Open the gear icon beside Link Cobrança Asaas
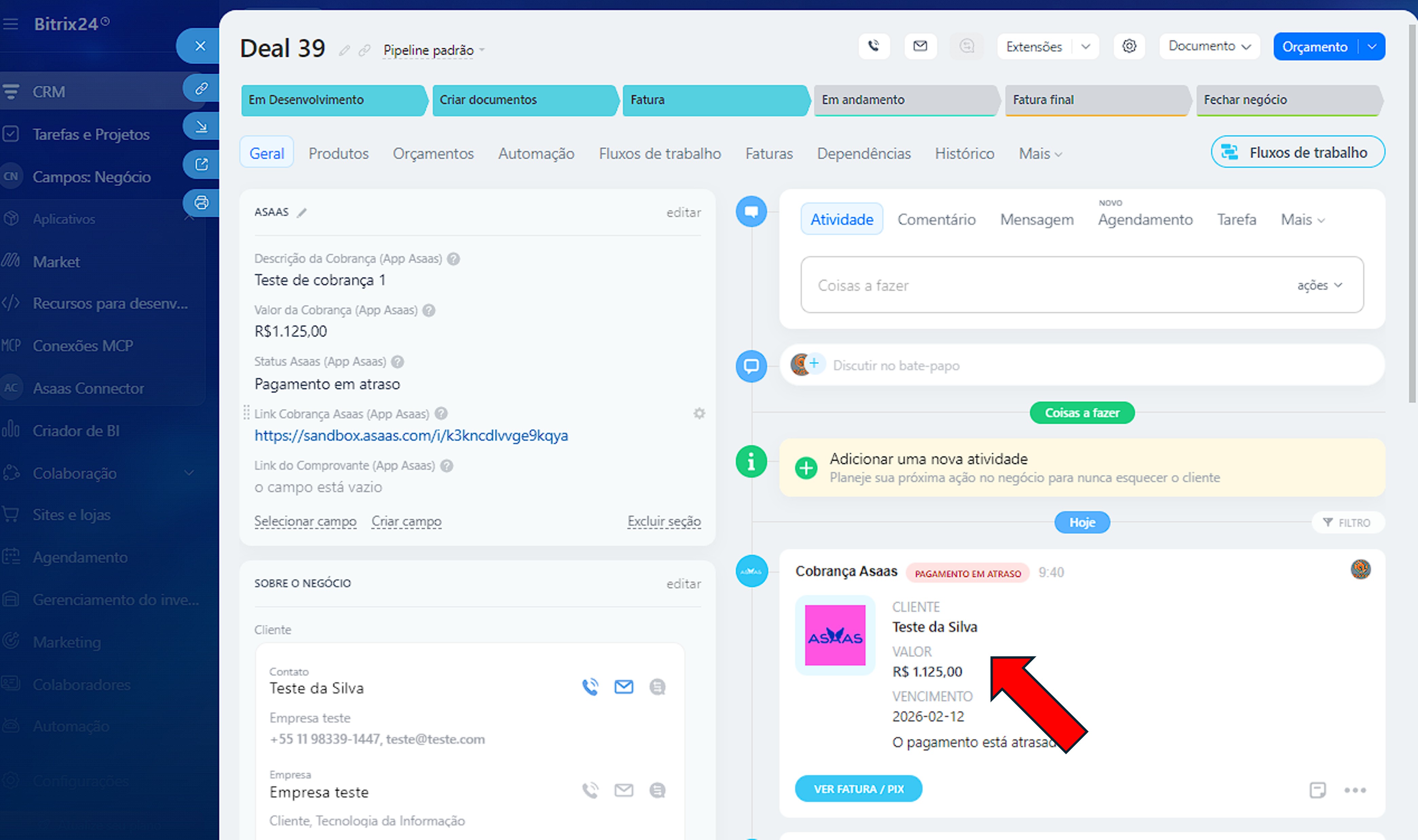This screenshot has height=840, width=1418. tap(699, 413)
